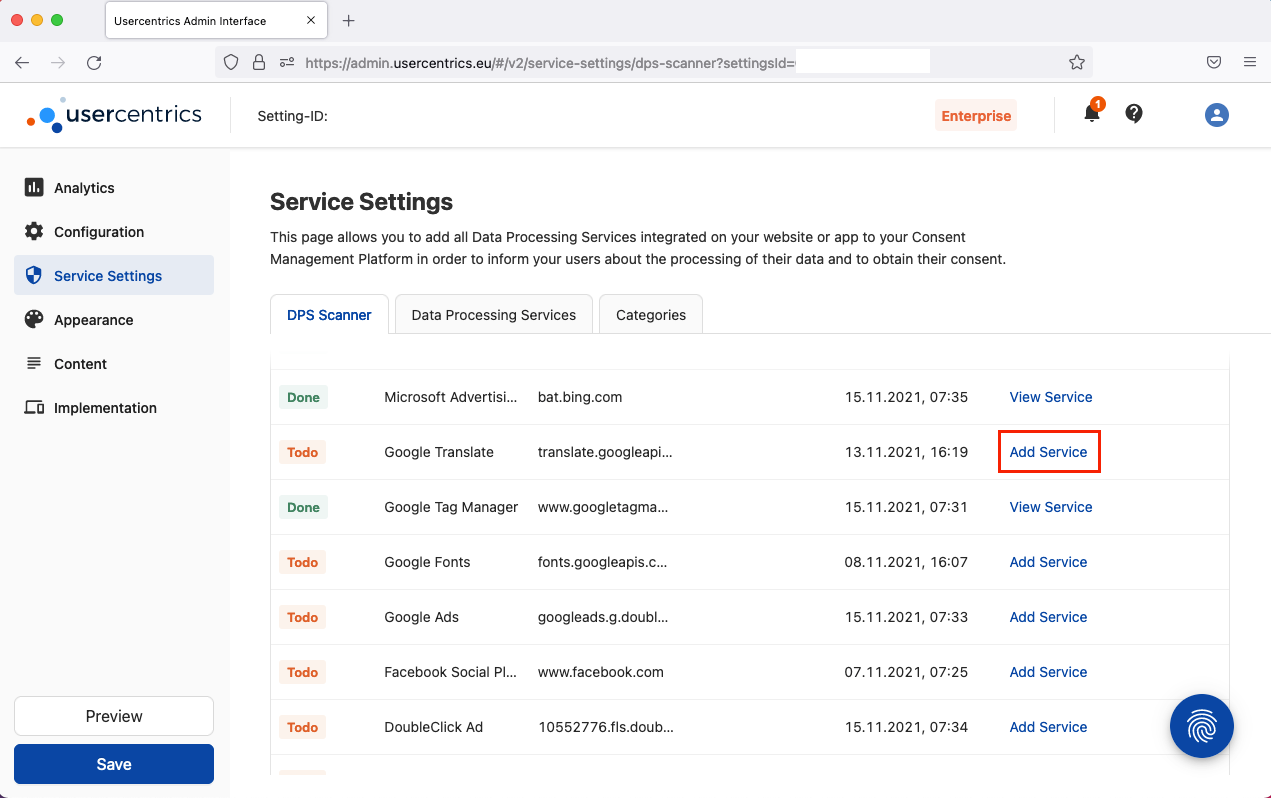Open a new browser tab
The height and width of the screenshot is (798, 1271).
coord(349,21)
